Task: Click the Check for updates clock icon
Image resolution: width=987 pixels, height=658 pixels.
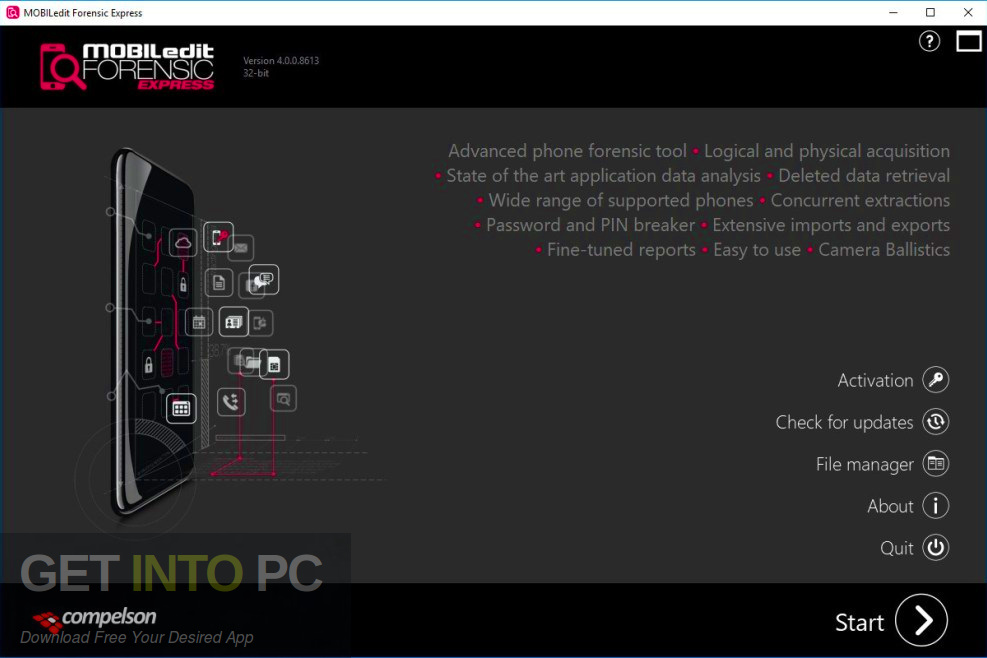Action: point(935,422)
